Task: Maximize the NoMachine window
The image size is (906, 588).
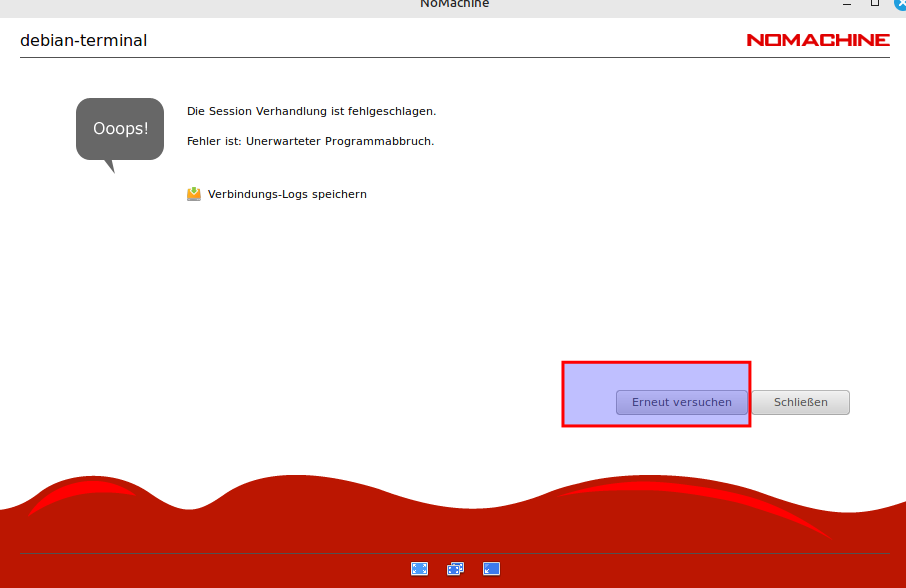Action: coord(874,4)
